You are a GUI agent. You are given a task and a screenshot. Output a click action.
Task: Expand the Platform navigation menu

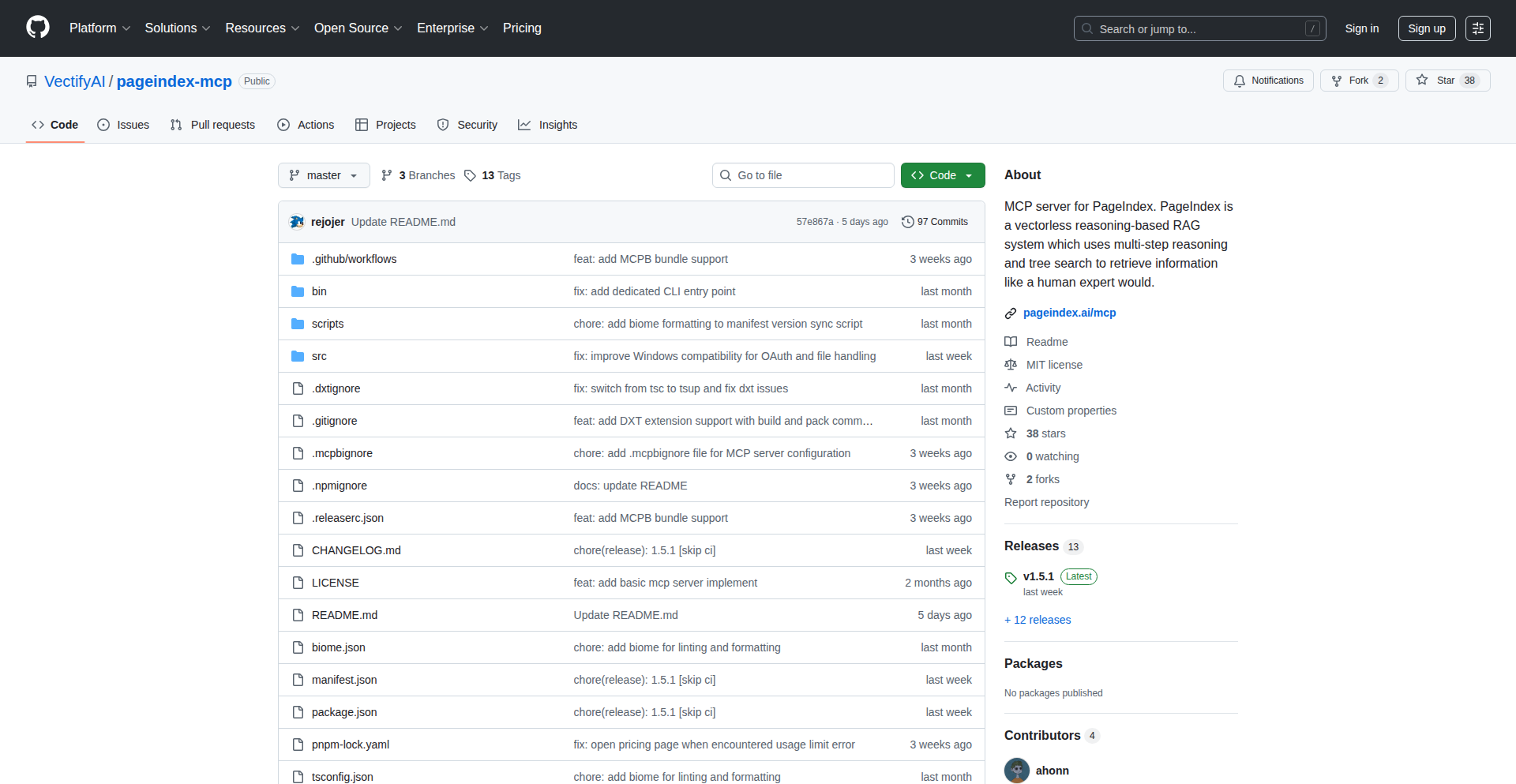coord(99,28)
